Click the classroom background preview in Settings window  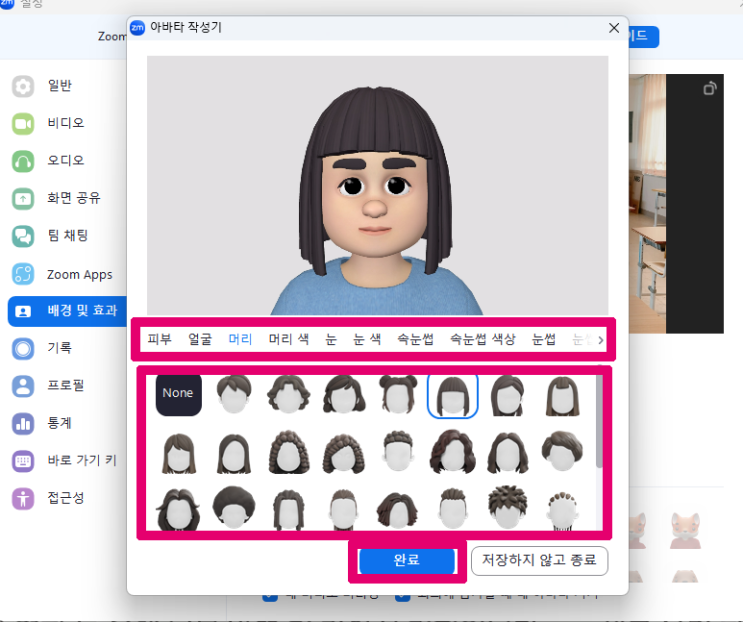pos(647,204)
